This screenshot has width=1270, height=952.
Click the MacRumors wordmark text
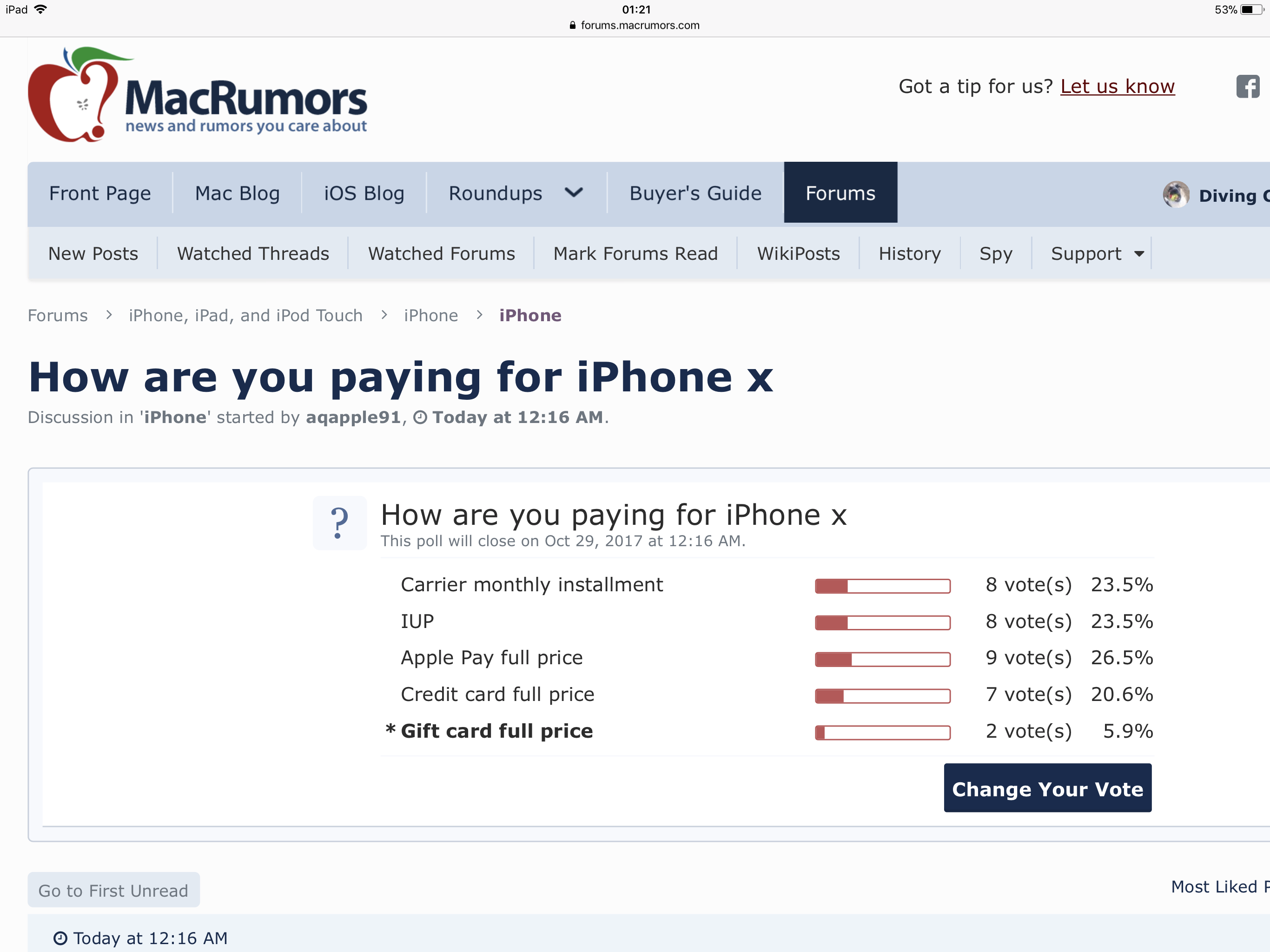pos(246,98)
